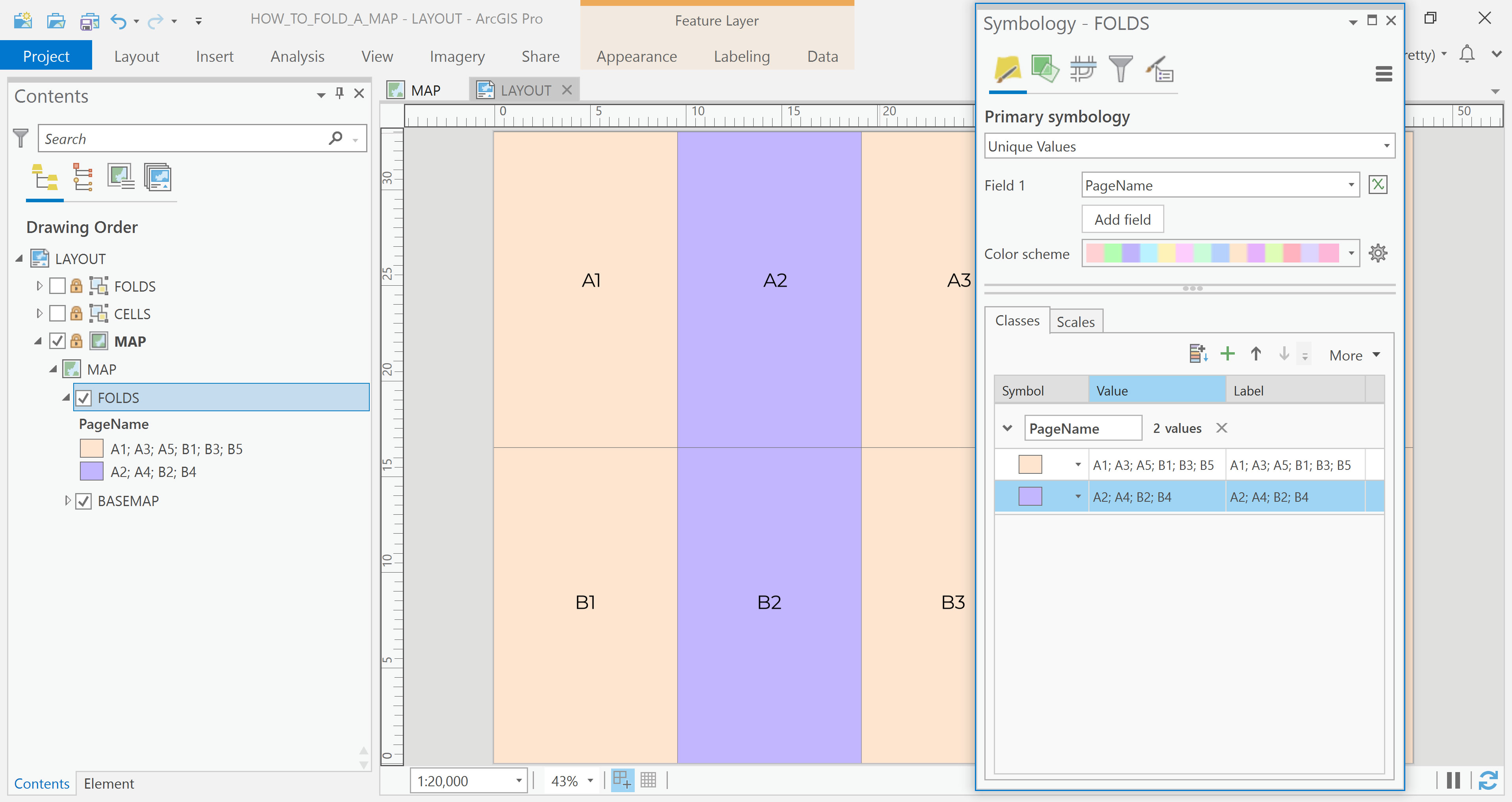Click the green plus add values icon
The height and width of the screenshot is (802, 1512).
pyautogui.click(x=1227, y=354)
